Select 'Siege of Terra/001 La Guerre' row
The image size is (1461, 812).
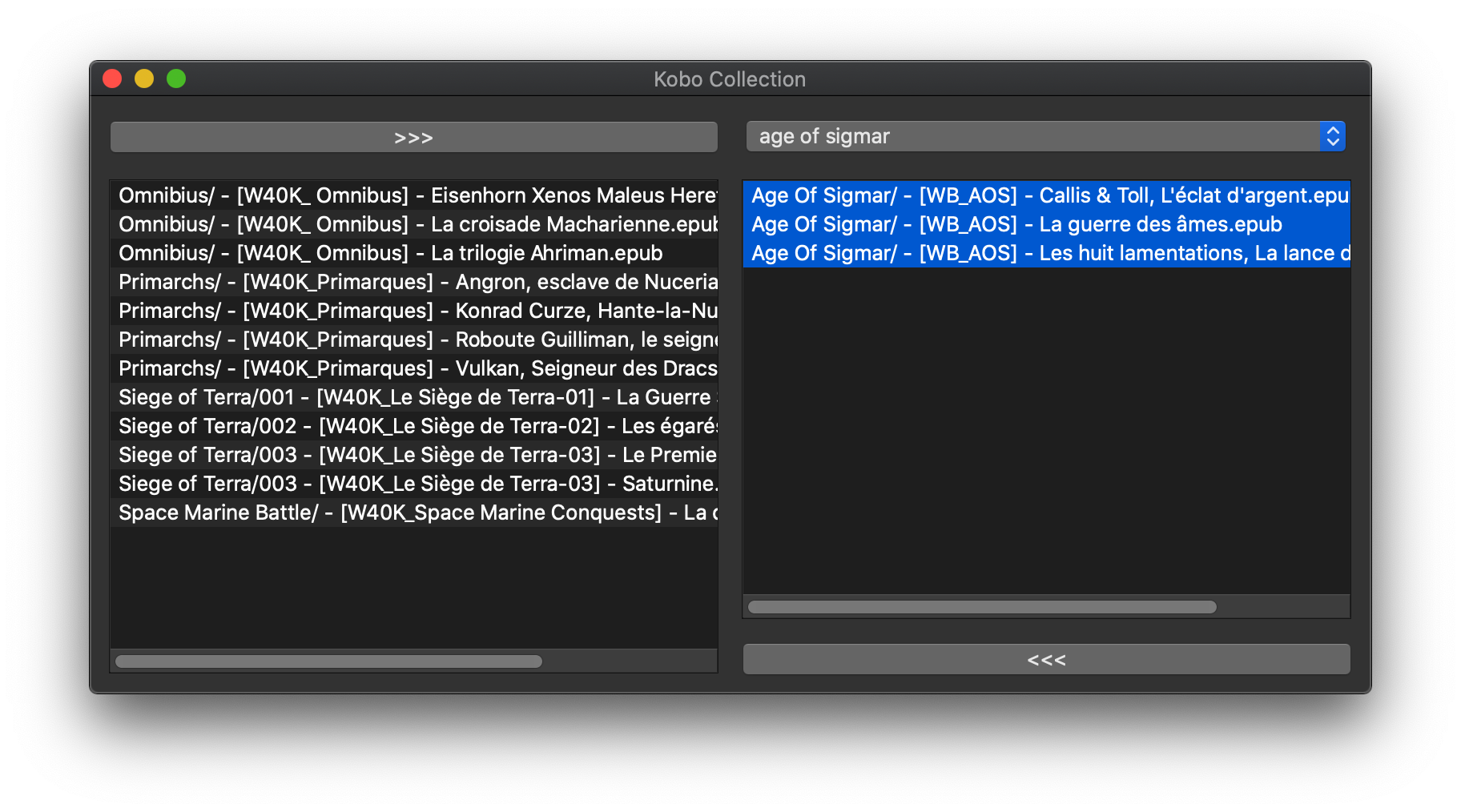pos(414,397)
